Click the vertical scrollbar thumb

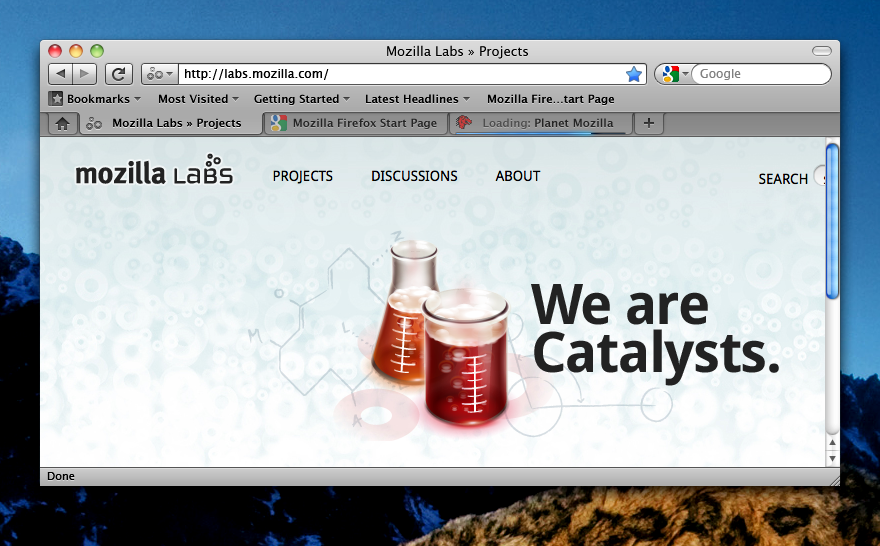tap(832, 220)
